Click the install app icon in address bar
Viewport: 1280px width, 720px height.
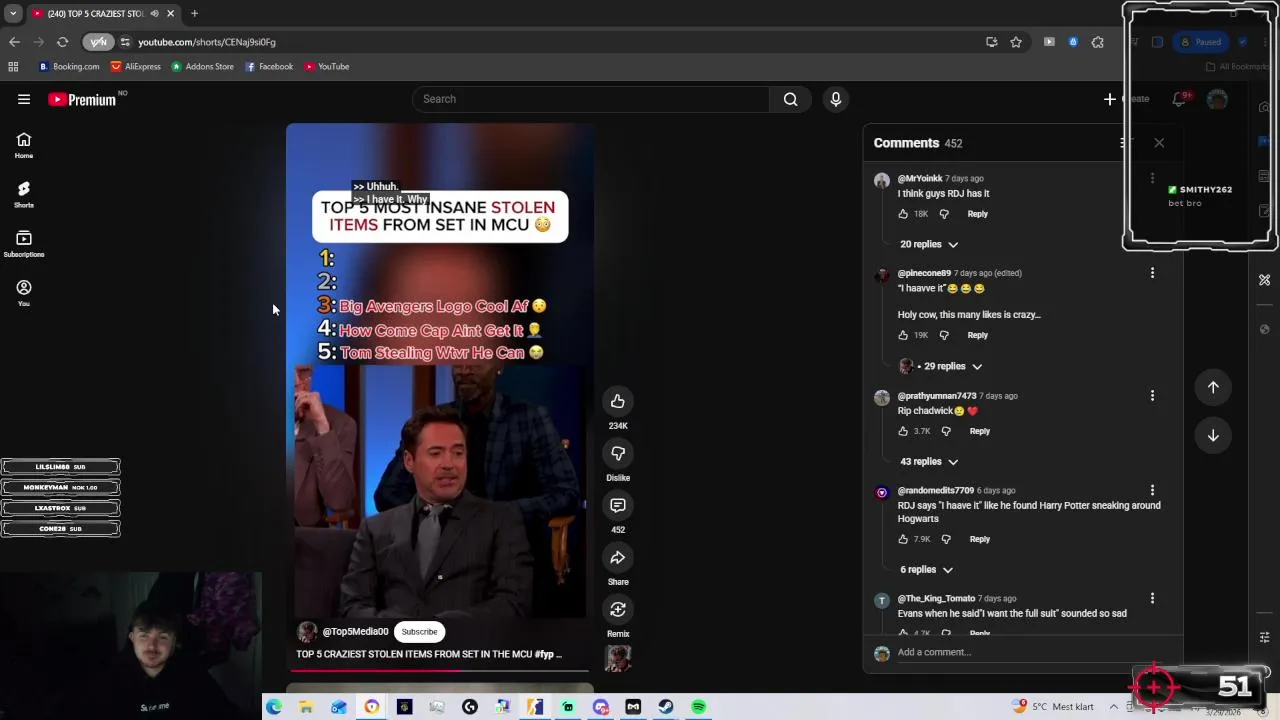pos(991,42)
